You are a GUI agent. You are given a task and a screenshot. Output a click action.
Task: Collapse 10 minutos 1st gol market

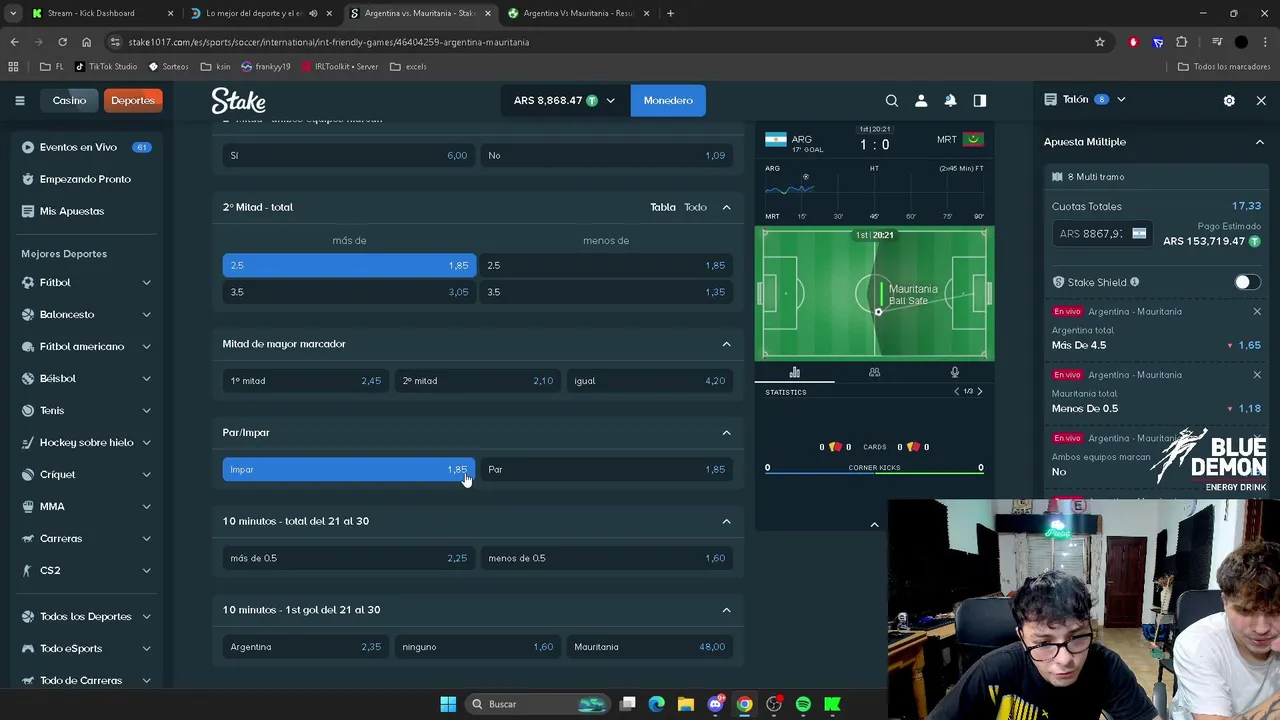tap(726, 610)
